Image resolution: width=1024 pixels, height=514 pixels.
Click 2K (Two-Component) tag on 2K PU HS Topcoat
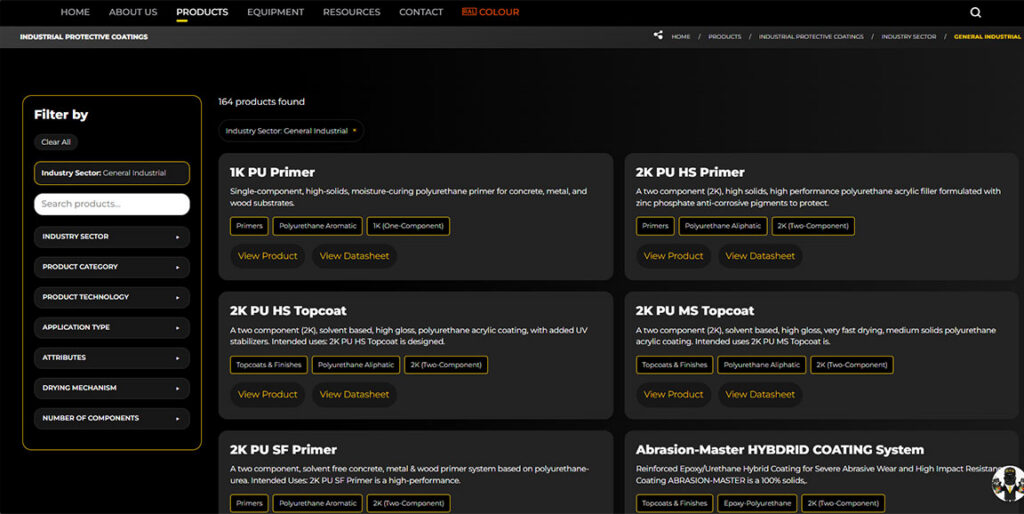coord(446,364)
